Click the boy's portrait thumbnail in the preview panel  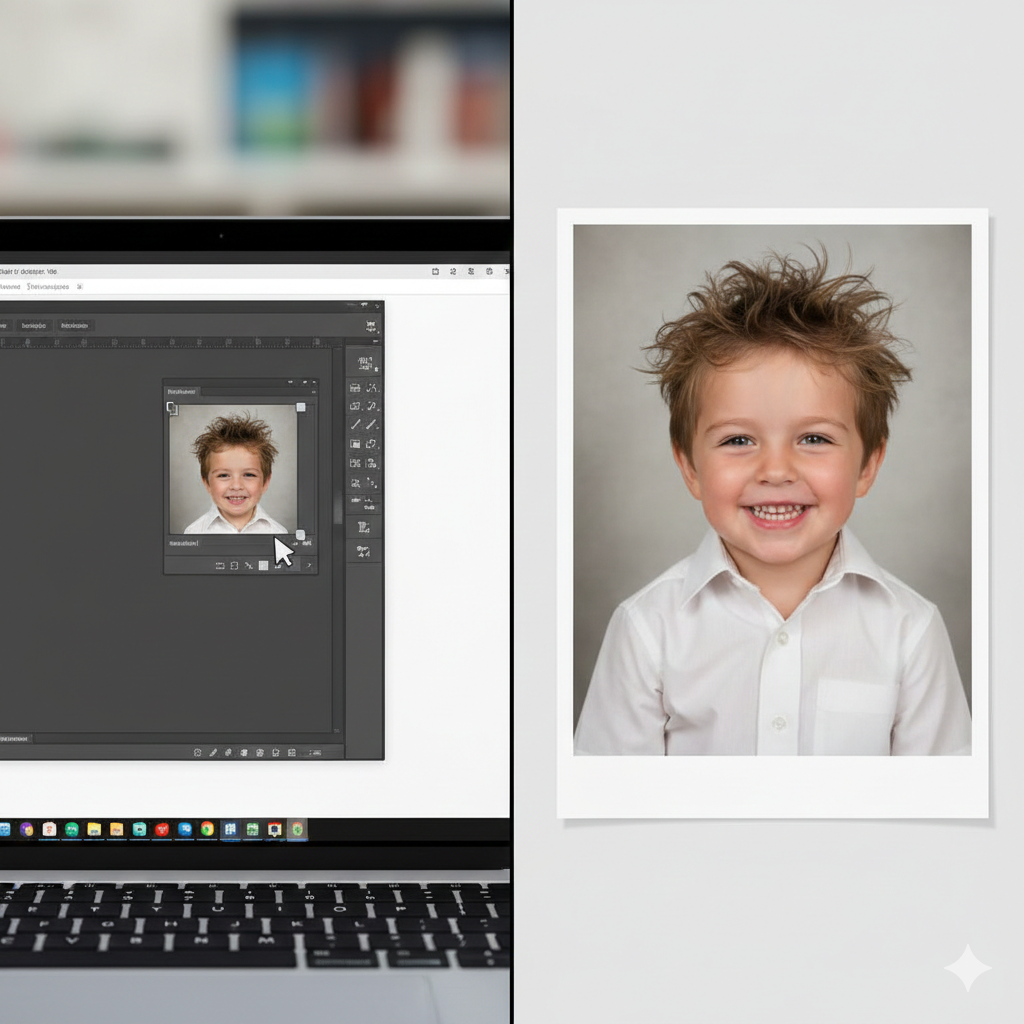[234, 468]
